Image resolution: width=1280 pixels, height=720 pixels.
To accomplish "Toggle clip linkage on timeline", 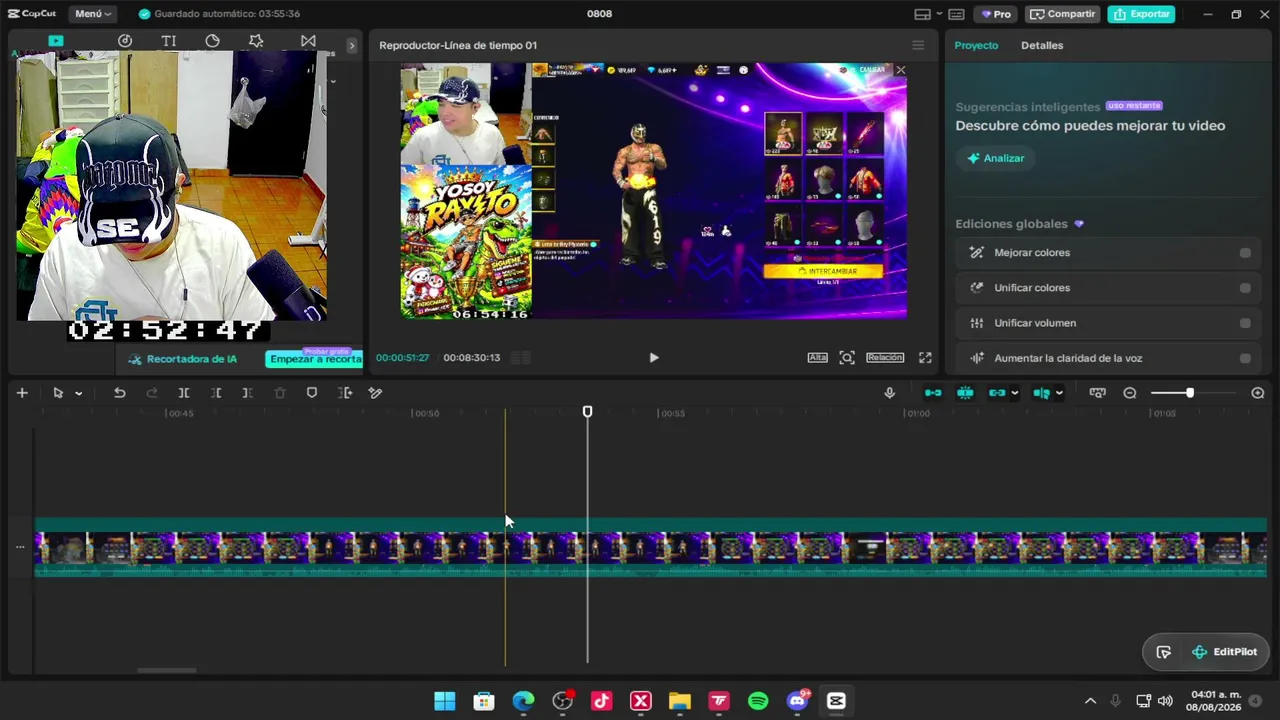I will [x=997, y=393].
